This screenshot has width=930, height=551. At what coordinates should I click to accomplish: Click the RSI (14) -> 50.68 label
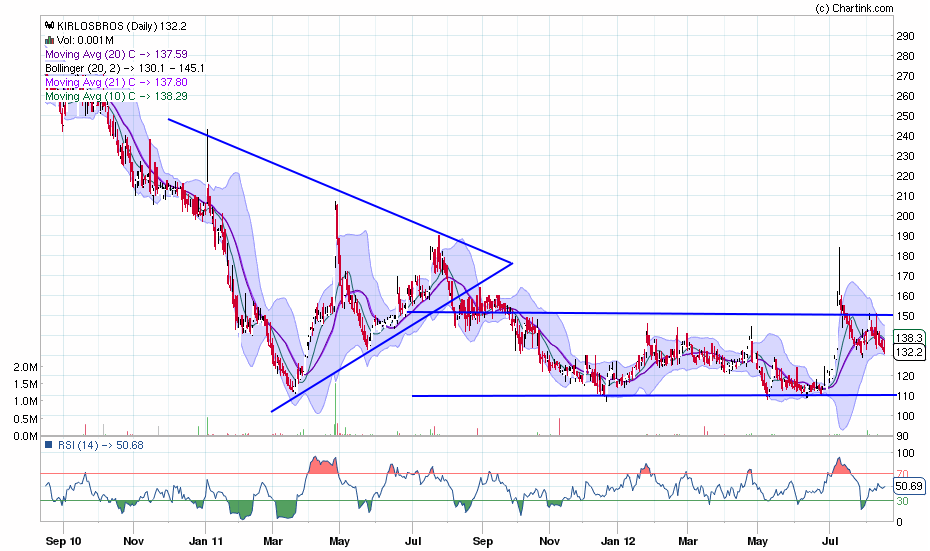click(x=100, y=445)
